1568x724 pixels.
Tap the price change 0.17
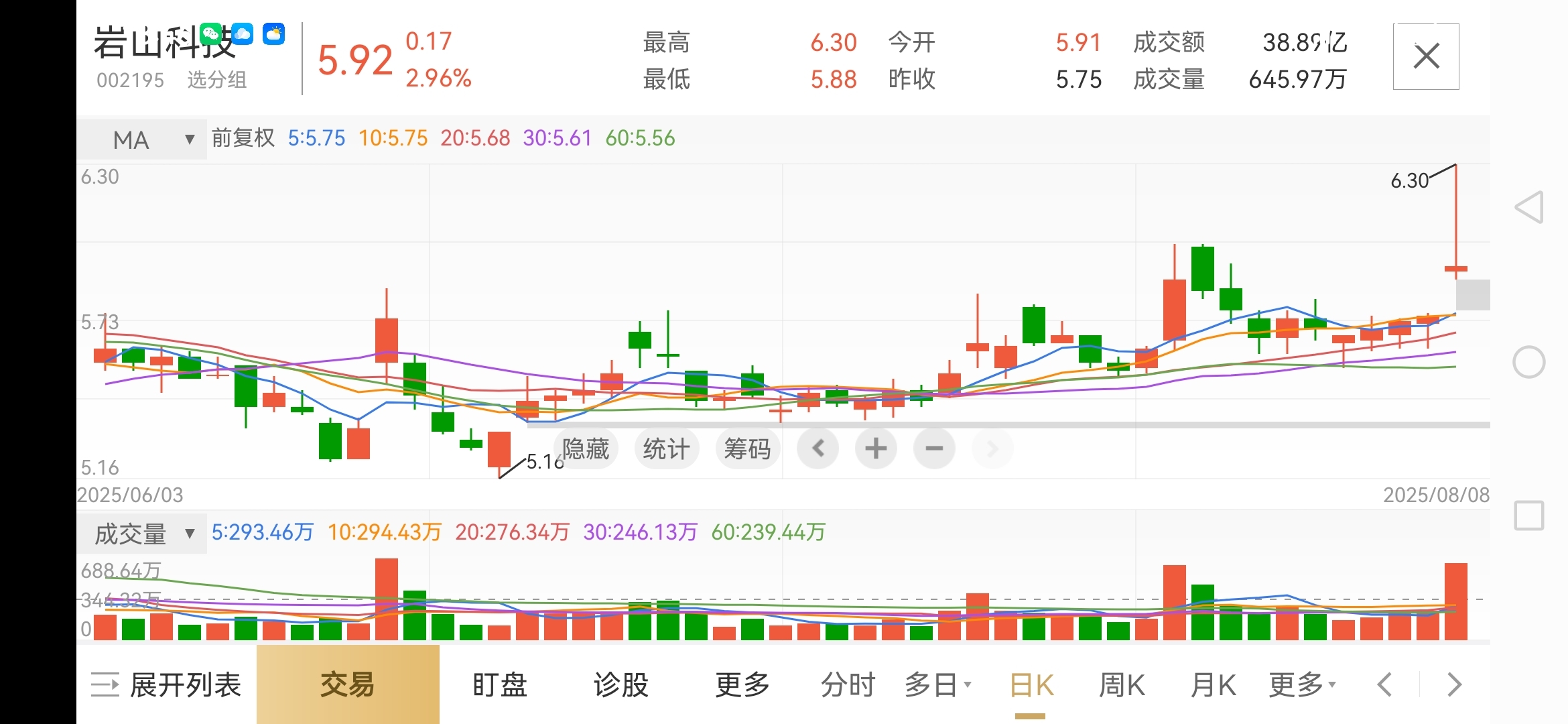429,42
